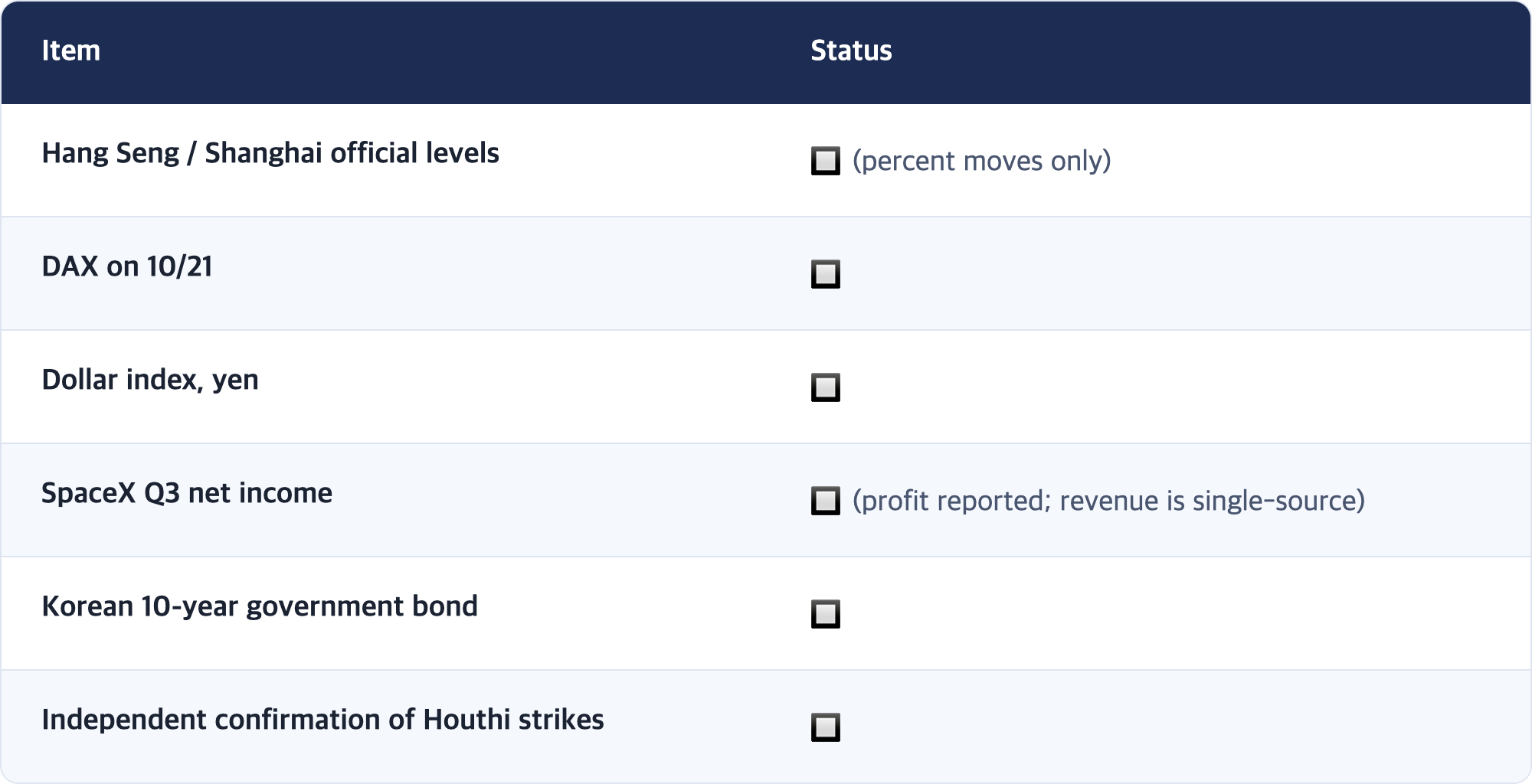Check the Korean 10-year government bond box
Screen dimensions: 1532x784
click(825, 614)
